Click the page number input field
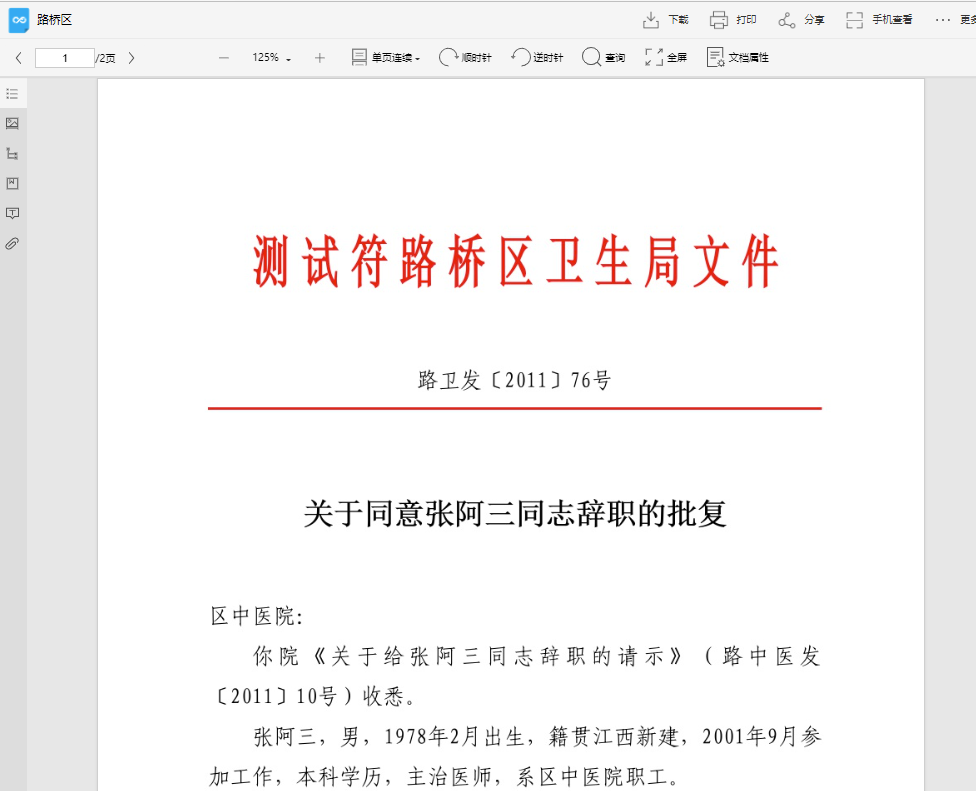976x791 pixels. tap(65, 58)
